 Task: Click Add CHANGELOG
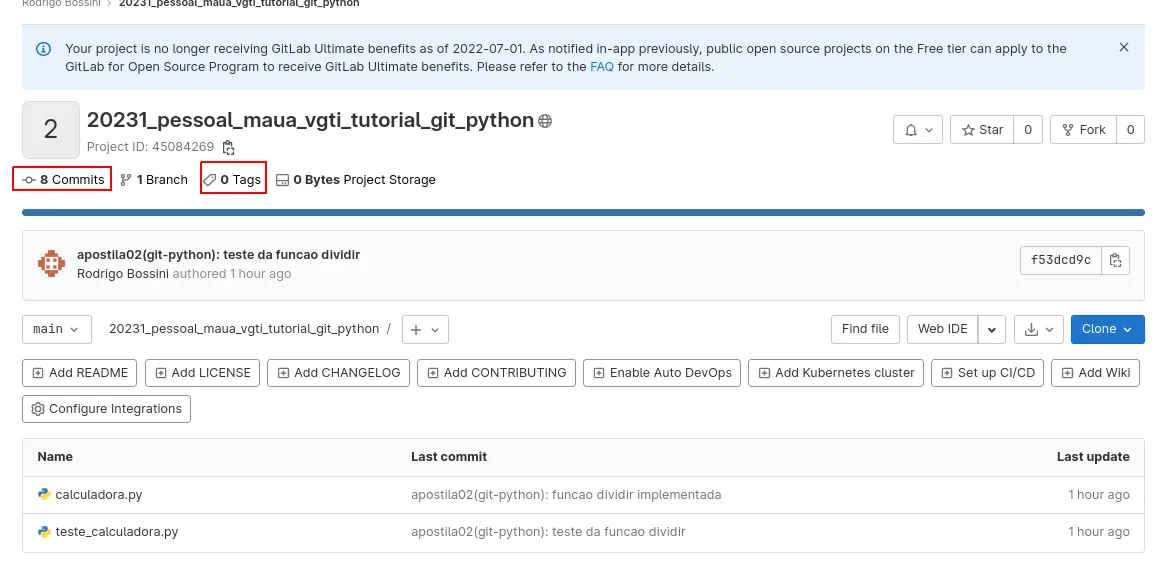point(338,373)
